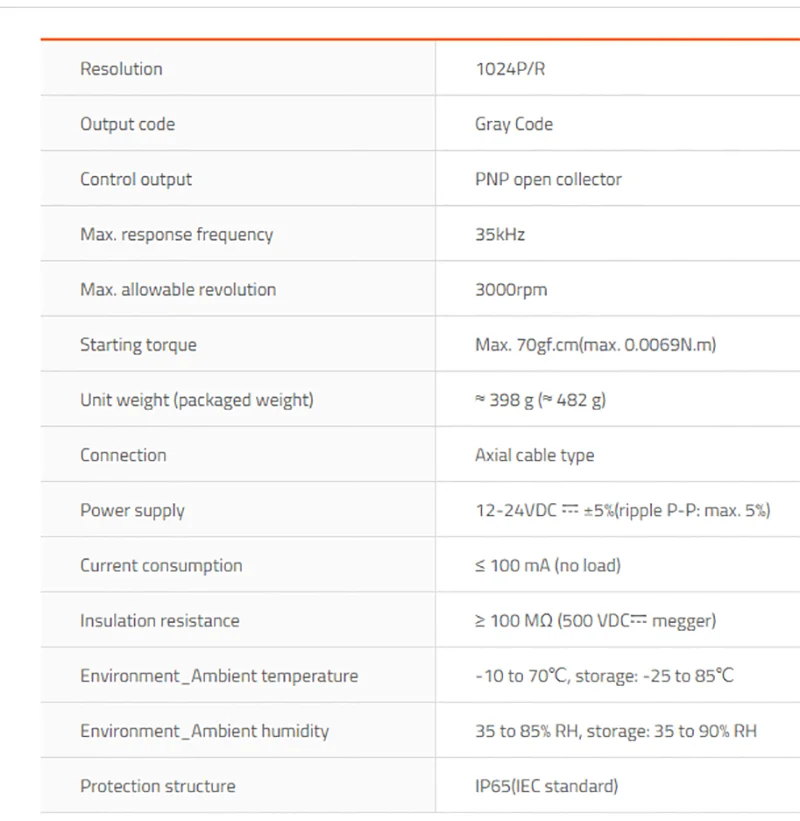Select the Max. 70gf.cm torque value
This screenshot has height=821, width=800.
click(595, 345)
